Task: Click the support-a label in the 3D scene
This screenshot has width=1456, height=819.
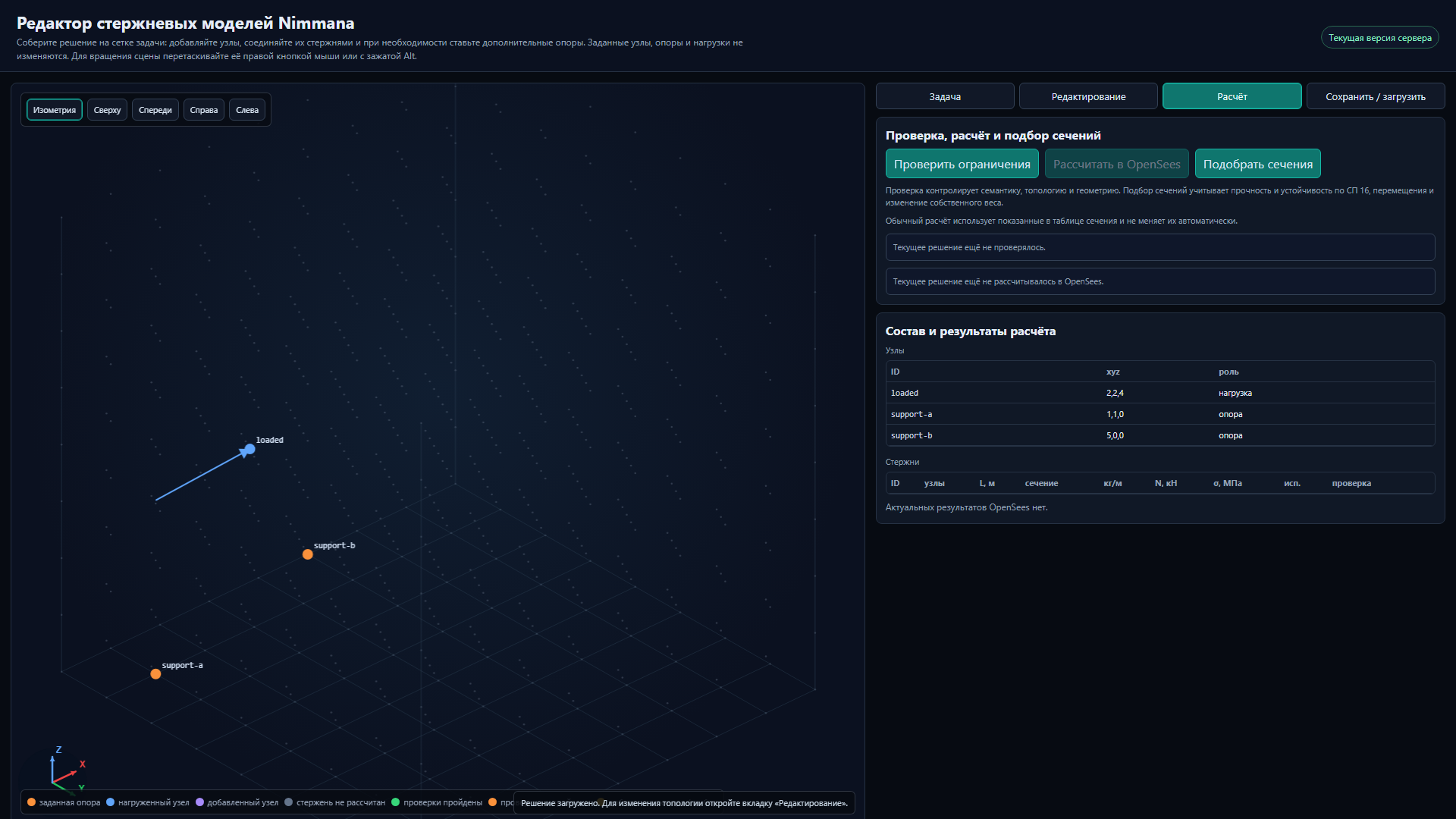Action: pos(182,665)
